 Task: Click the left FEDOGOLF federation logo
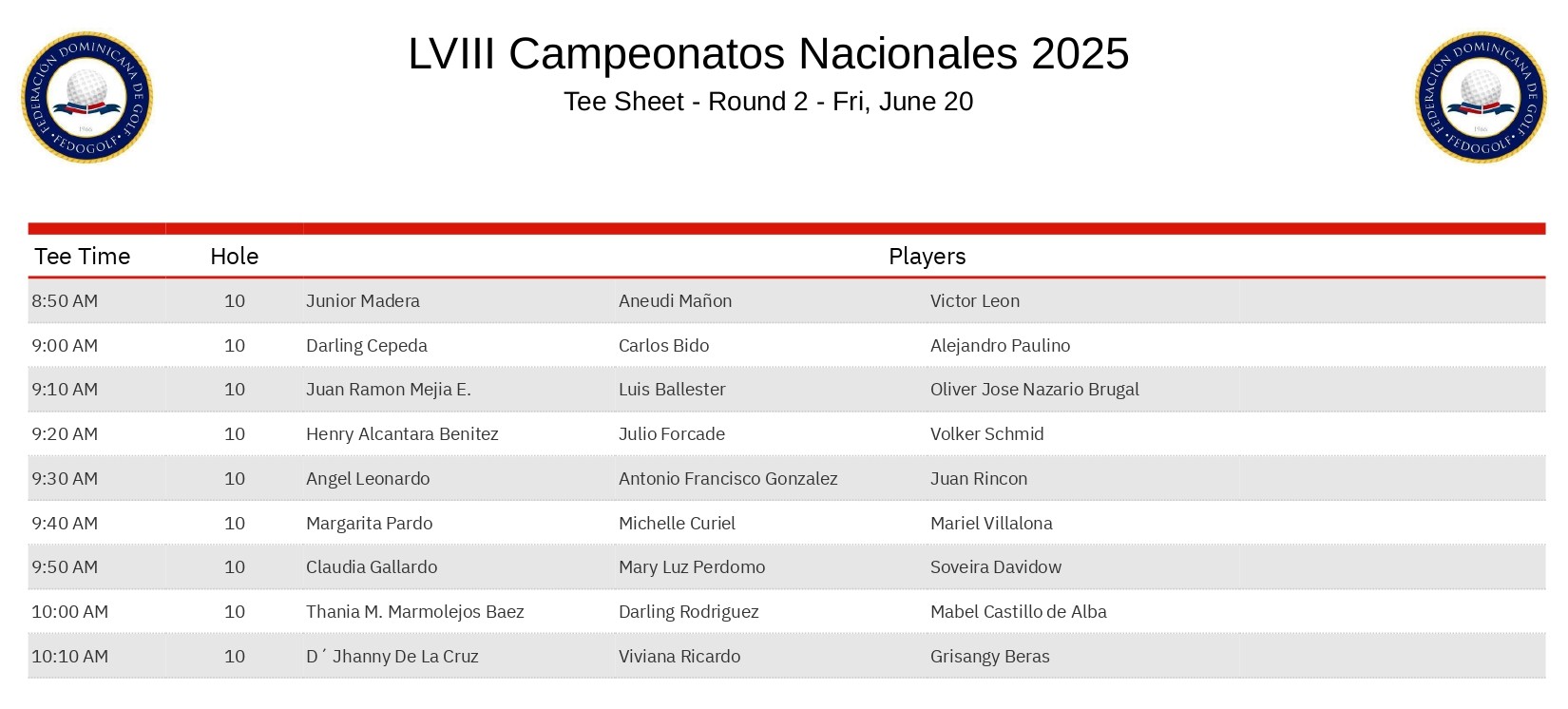coord(86,98)
